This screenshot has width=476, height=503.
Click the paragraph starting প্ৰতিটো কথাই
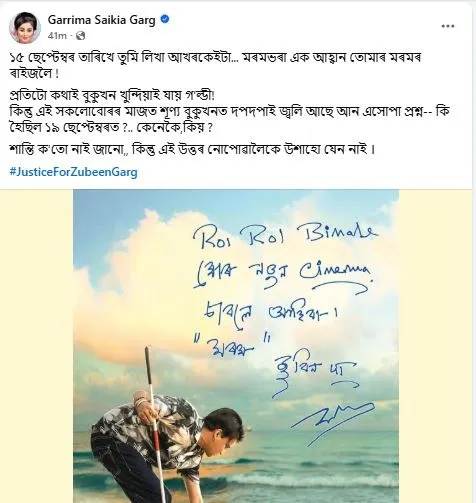tap(230, 112)
